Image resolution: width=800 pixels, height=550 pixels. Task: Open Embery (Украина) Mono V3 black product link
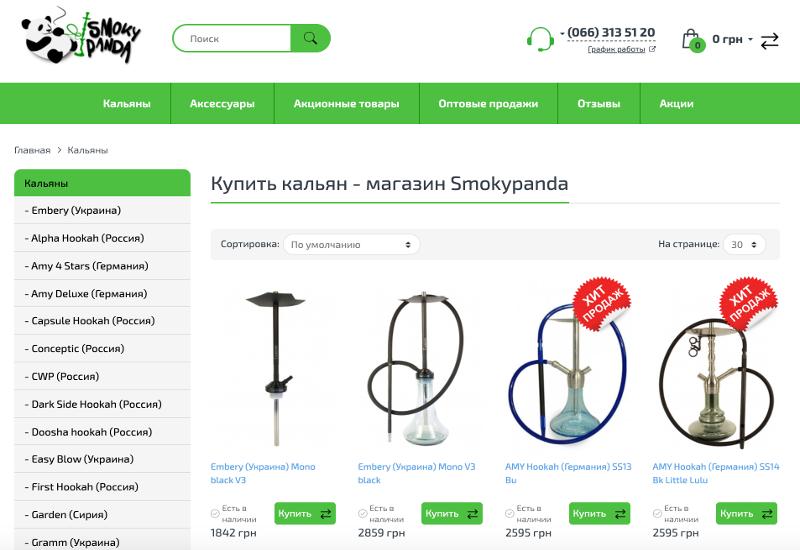click(x=416, y=473)
